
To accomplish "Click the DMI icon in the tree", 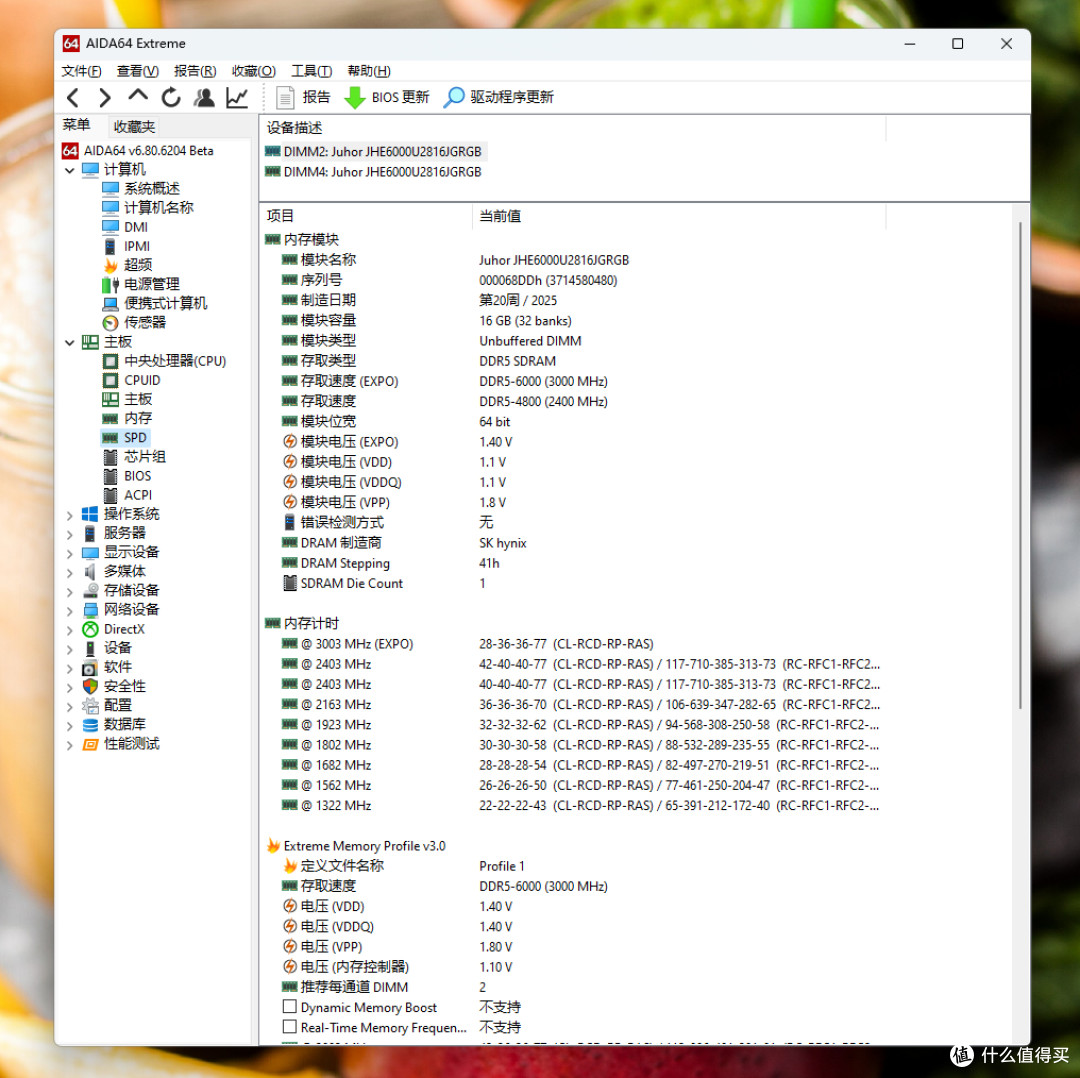I will click(110, 227).
